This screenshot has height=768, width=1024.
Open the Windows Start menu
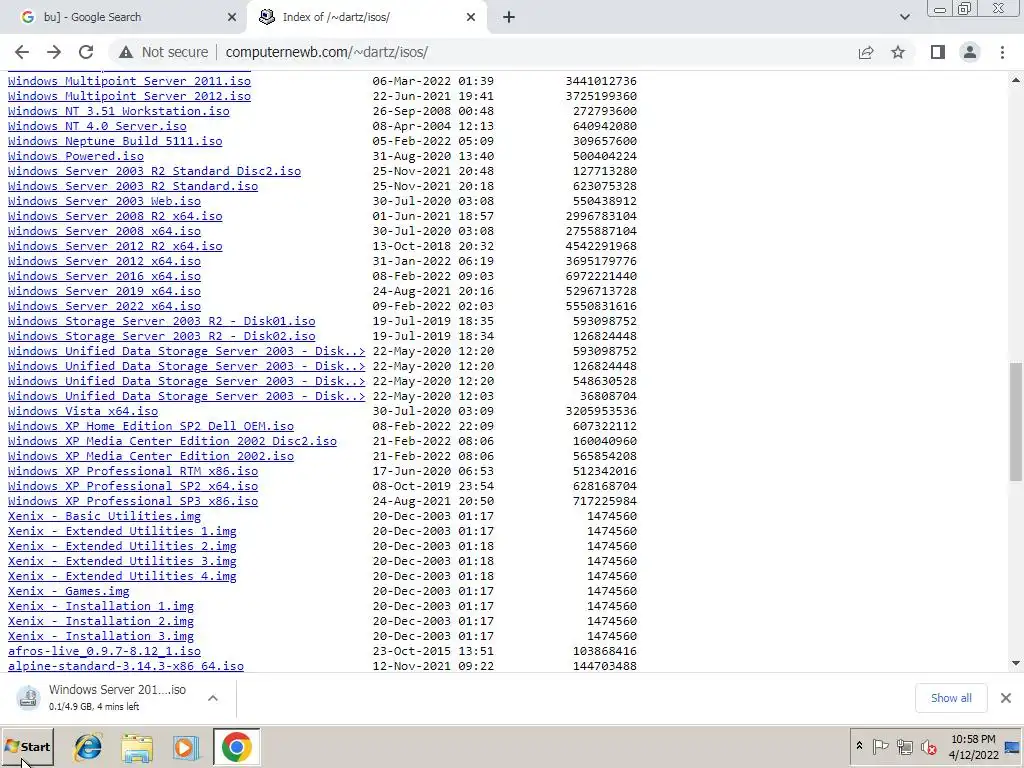point(27,747)
